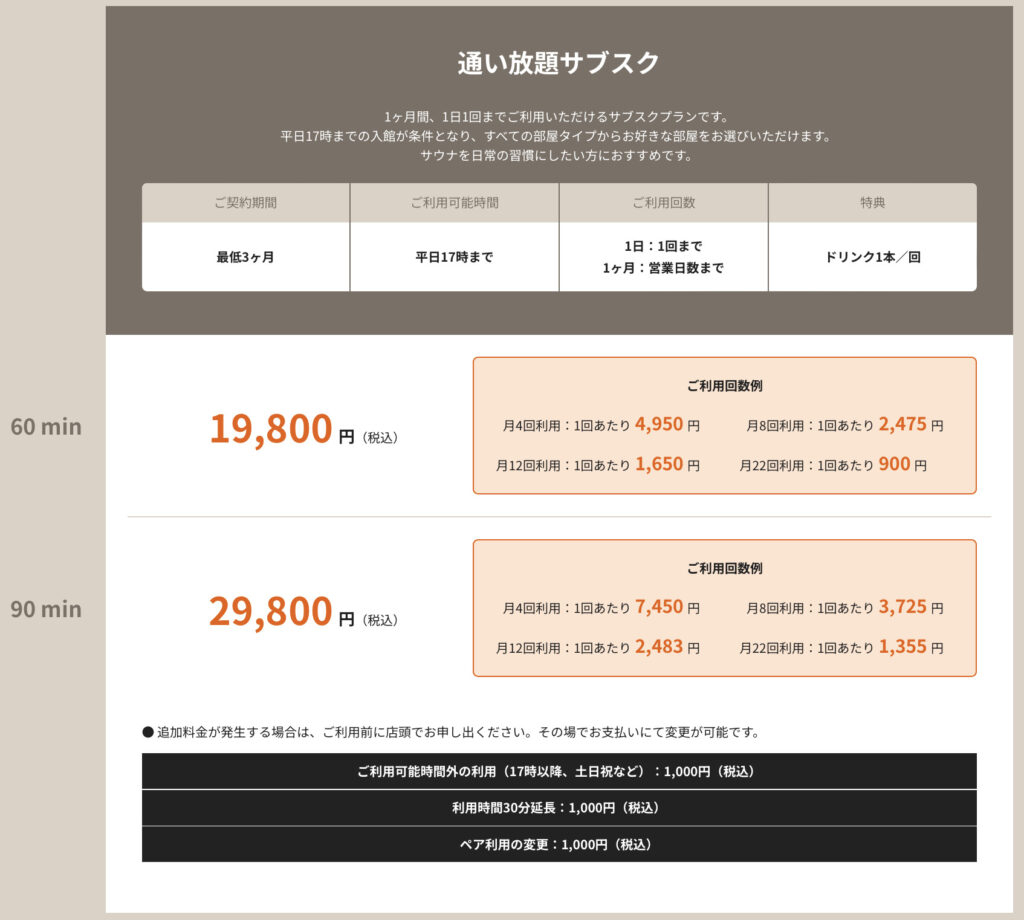Click the ご利用可能時間 column header
Screen dimensions: 1024x920
tap(454, 203)
